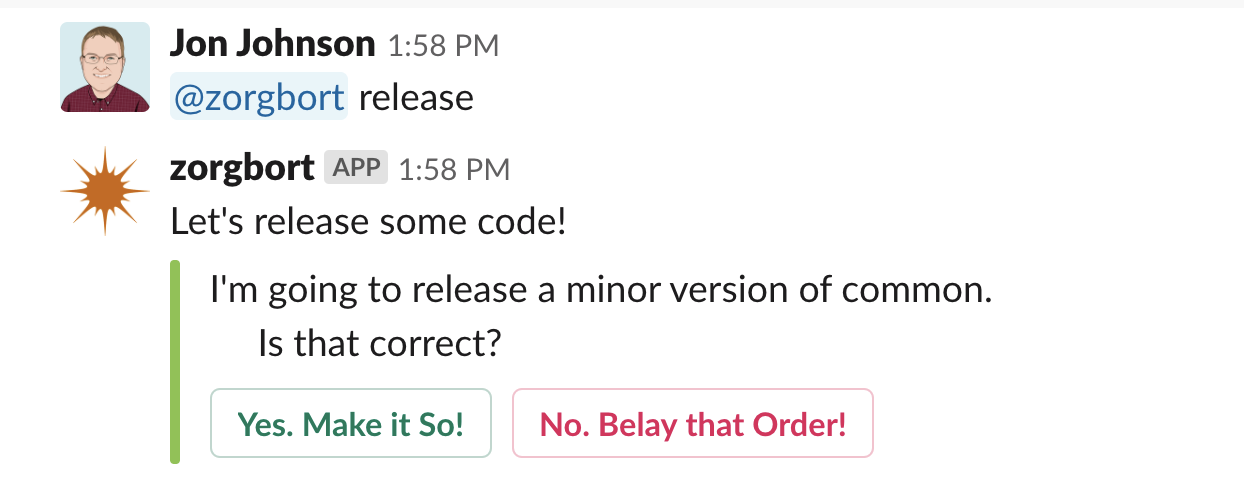Viewport: 1244px width, 496px height.
Task: Click the @zorgbort mention
Action: pyautogui.click(x=259, y=97)
